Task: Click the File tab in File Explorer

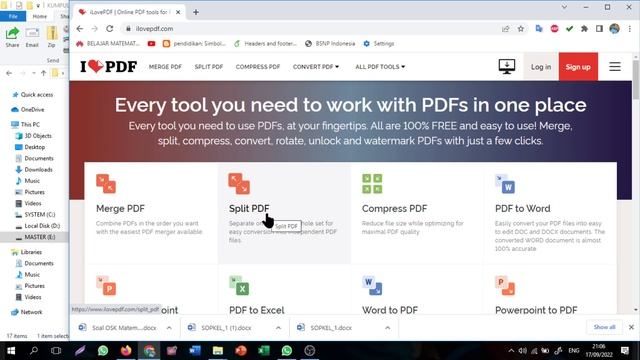Action: pyautogui.click(x=13, y=16)
